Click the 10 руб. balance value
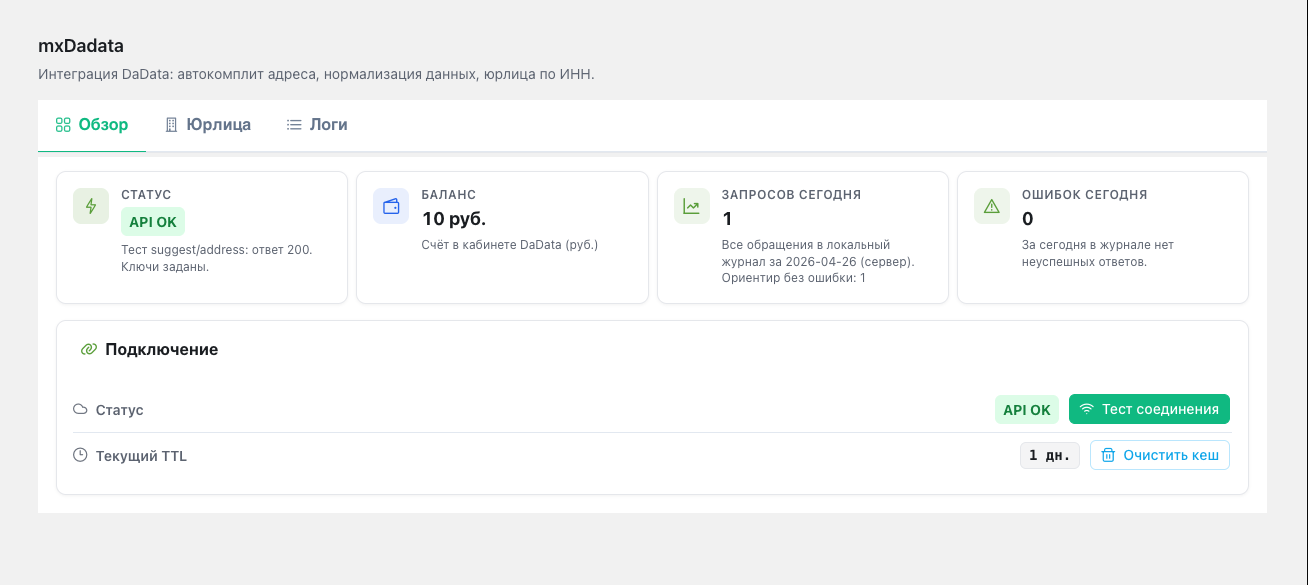The image size is (1308, 585). [454, 219]
